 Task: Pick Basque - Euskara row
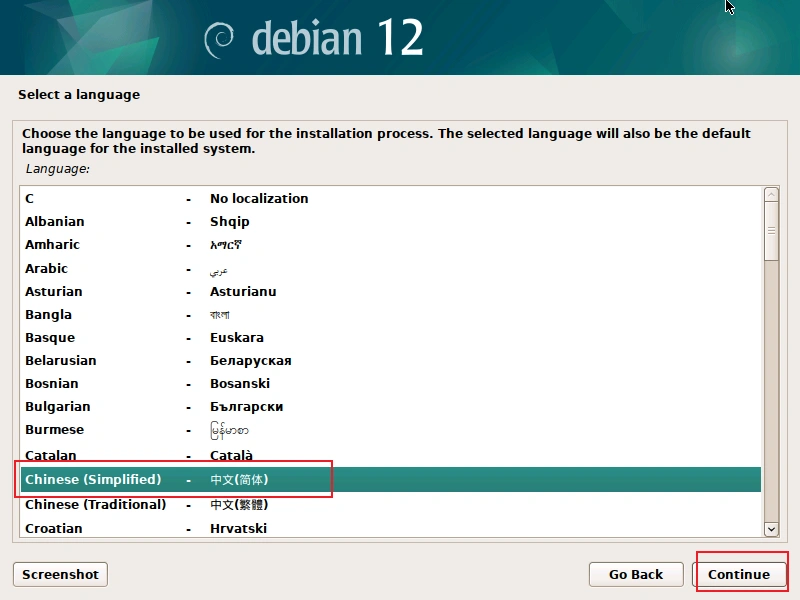click(x=391, y=337)
